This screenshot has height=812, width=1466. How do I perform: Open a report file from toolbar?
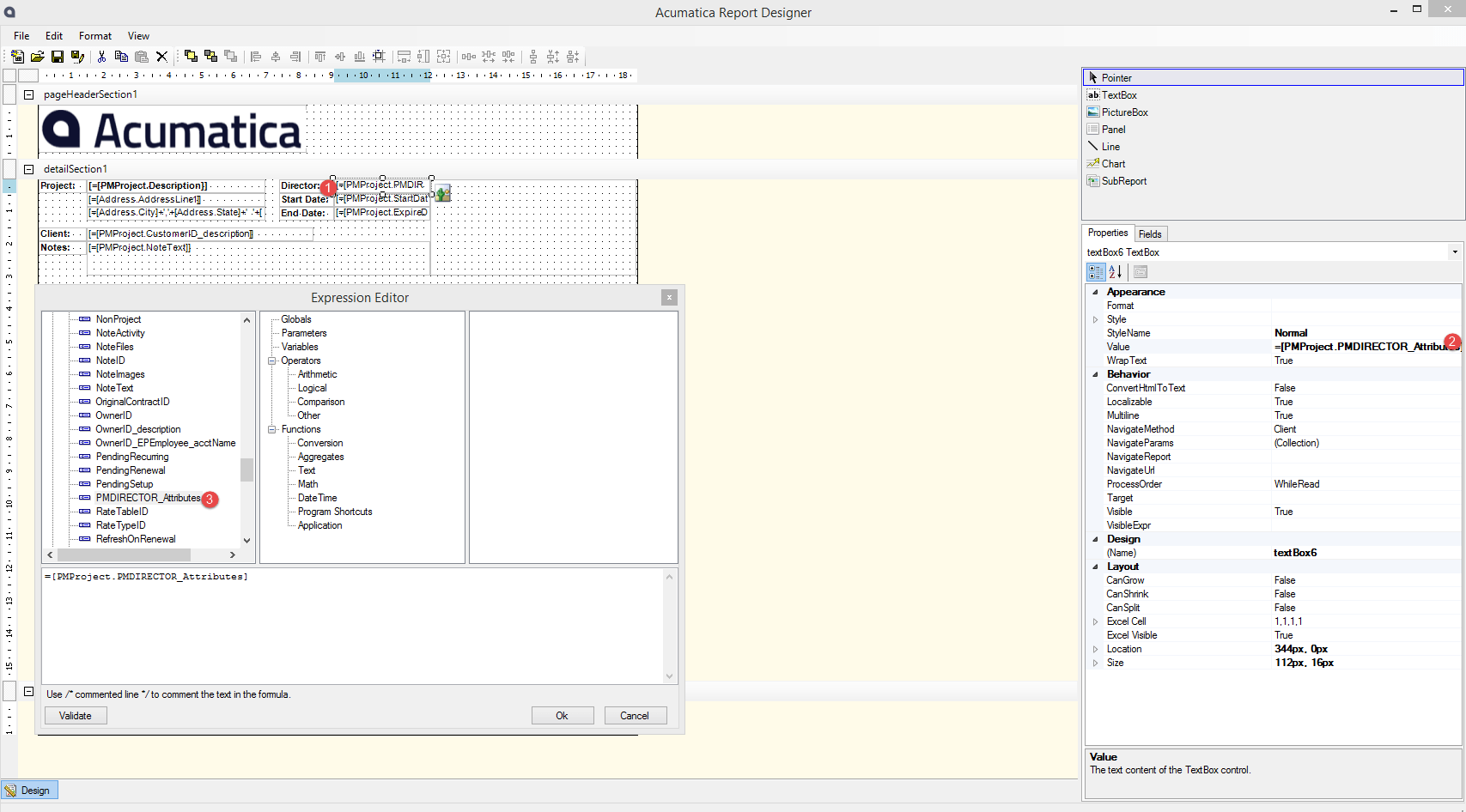37,57
